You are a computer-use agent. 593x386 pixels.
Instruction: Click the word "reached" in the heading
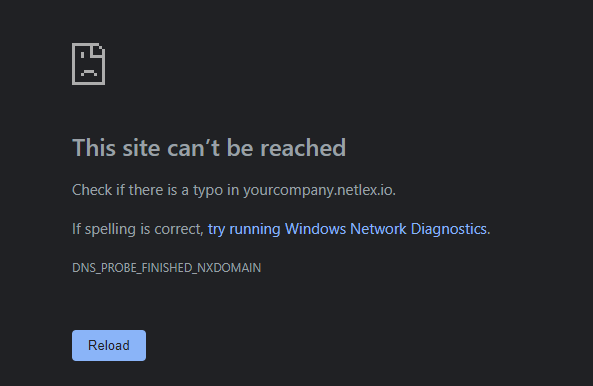(x=303, y=147)
